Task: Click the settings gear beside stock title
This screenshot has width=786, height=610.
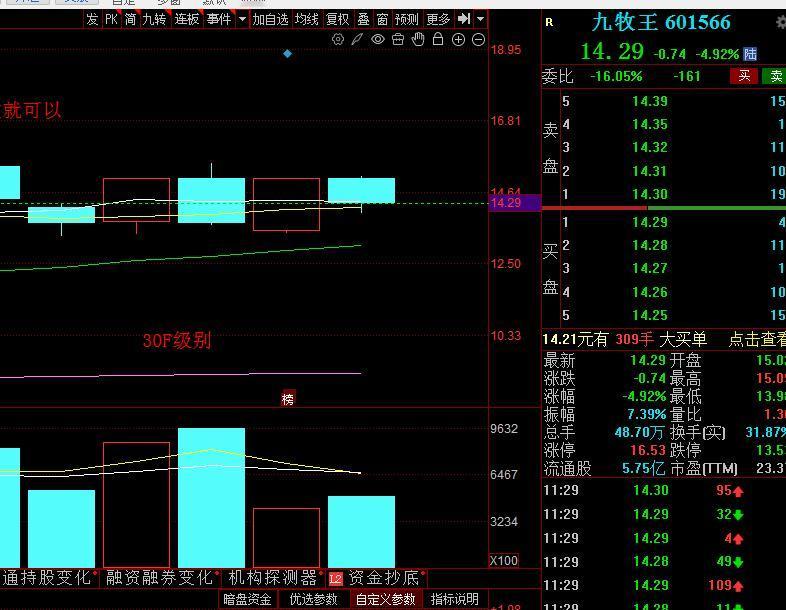Action: [780, 23]
